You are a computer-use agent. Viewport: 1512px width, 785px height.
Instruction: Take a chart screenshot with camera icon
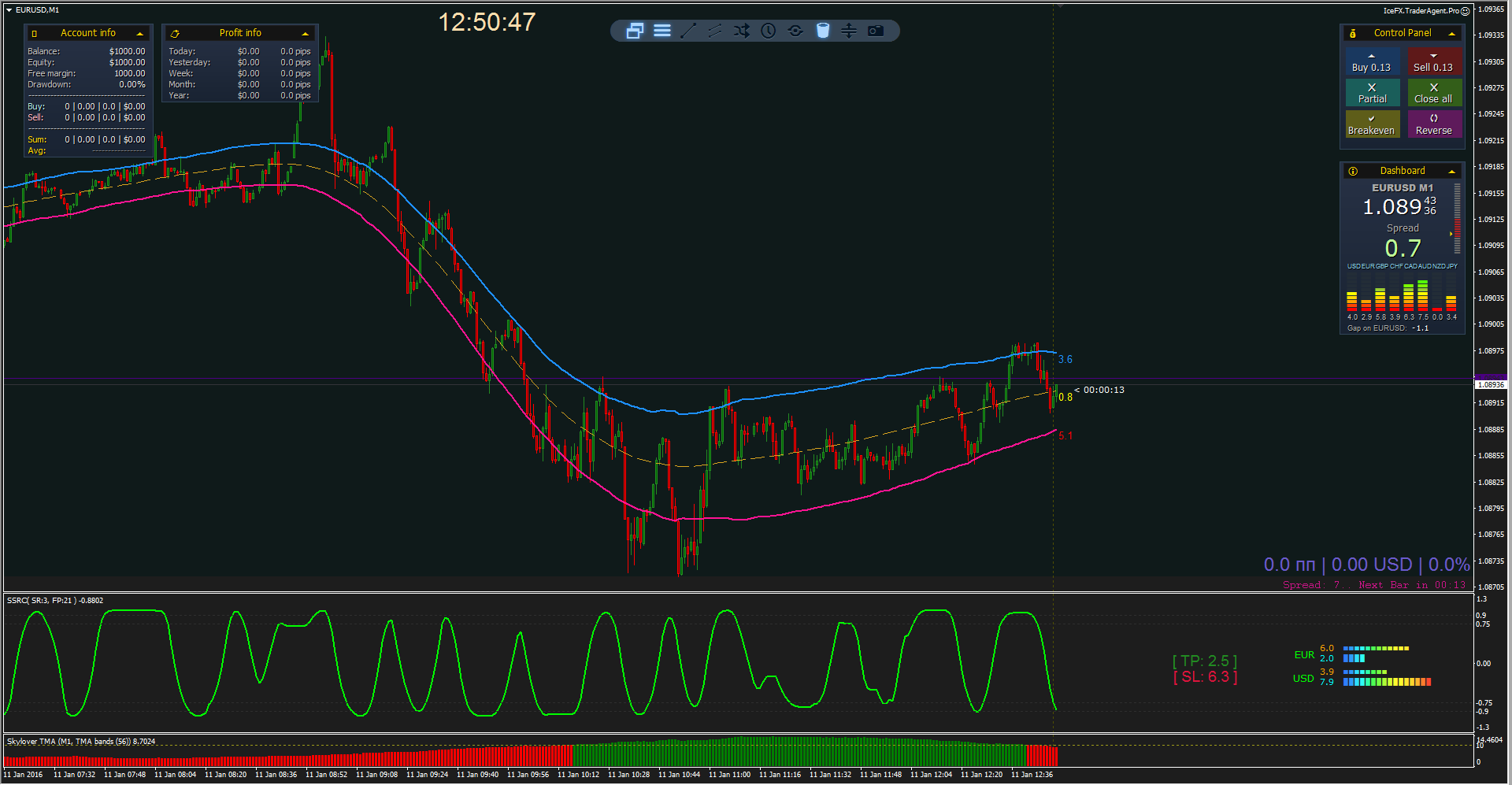coord(876,31)
